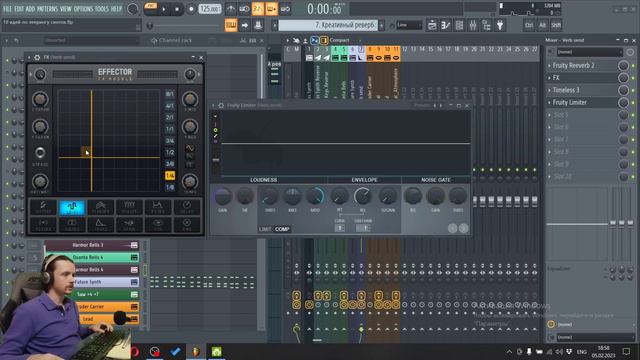
Task: Select the 1/2 rate in Effector
Action: coord(170,152)
